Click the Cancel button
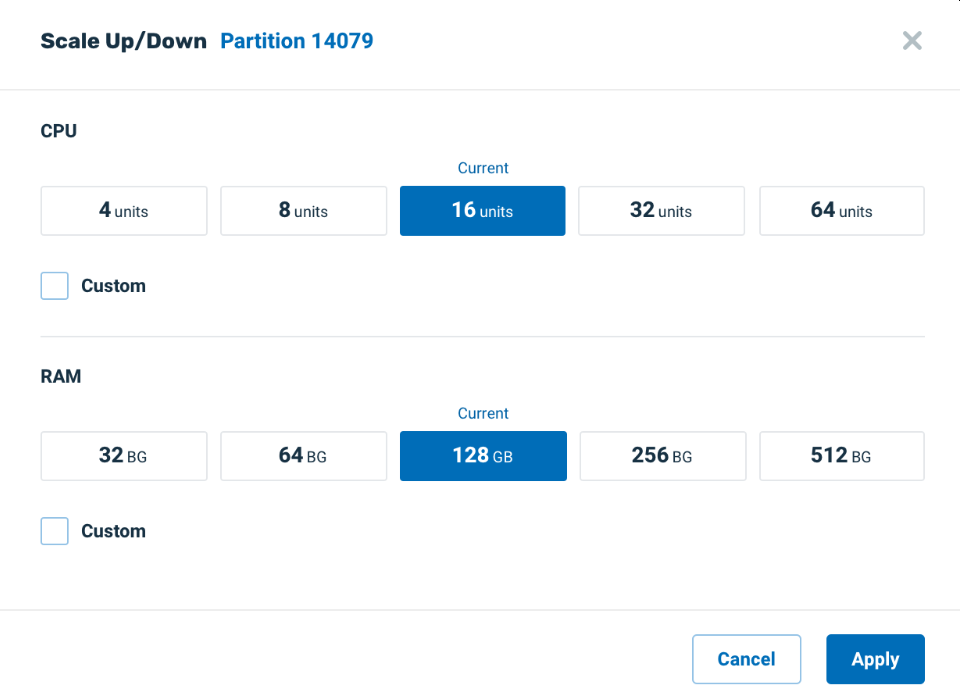The width and height of the screenshot is (960, 699). click(x=746, y=659)
